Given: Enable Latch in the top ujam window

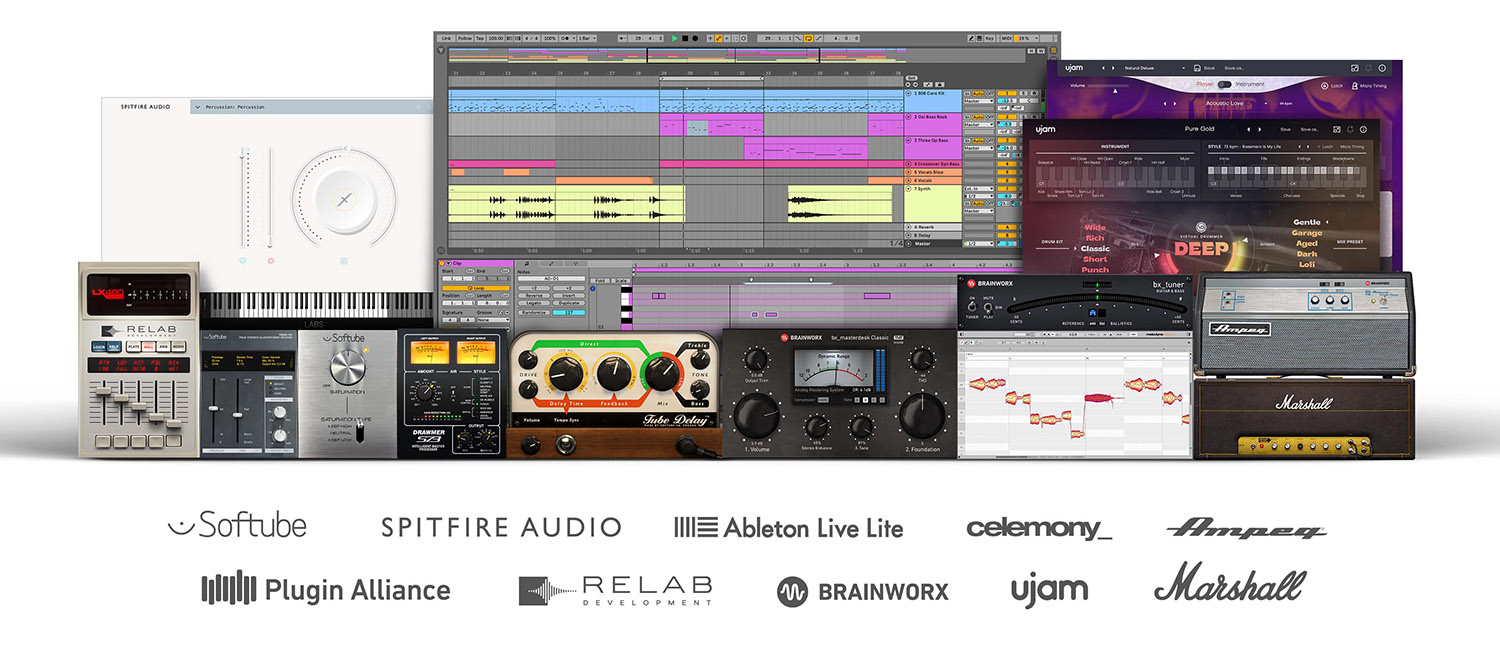Looking at the screenshot, I should click(1331, 86).
